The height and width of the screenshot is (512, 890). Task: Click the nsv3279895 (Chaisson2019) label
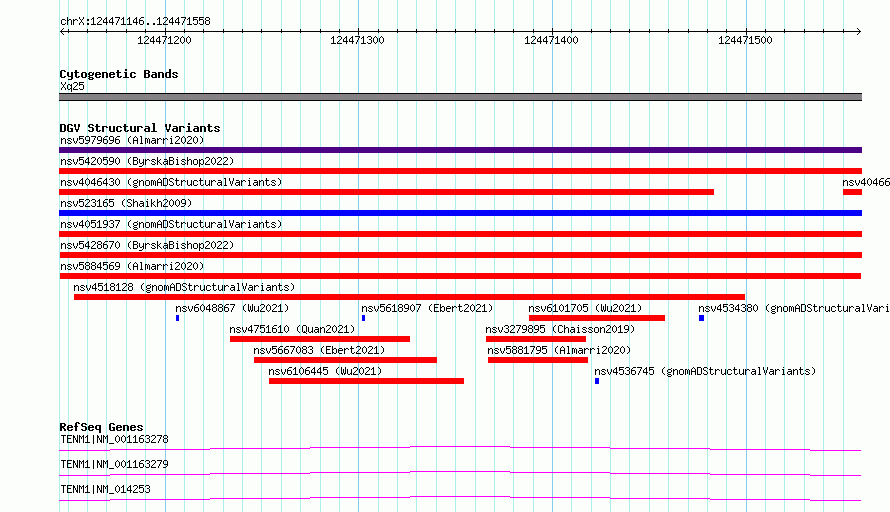tap(560, 329)
